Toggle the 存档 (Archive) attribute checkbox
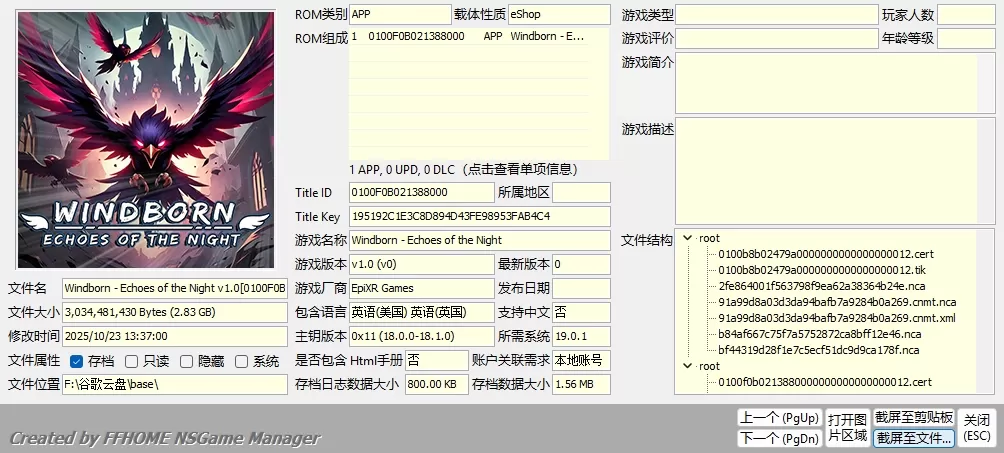Viewport: 1004px width, 453px height. pos(77,361)
